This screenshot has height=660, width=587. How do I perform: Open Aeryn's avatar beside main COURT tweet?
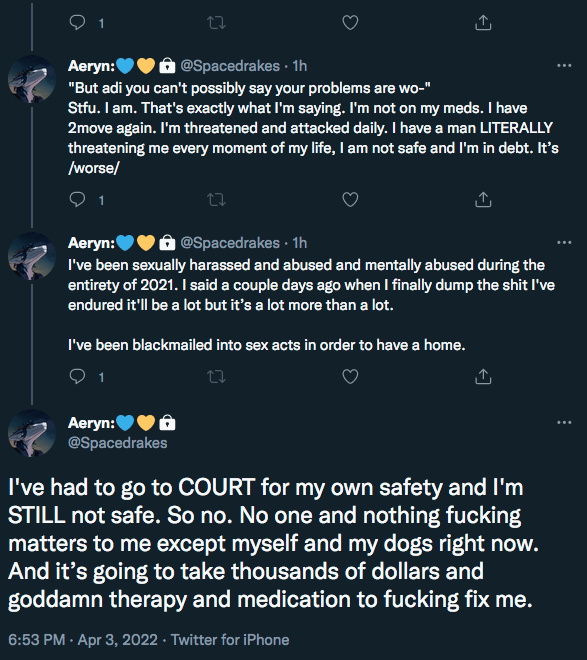click(x=32, y=433)
